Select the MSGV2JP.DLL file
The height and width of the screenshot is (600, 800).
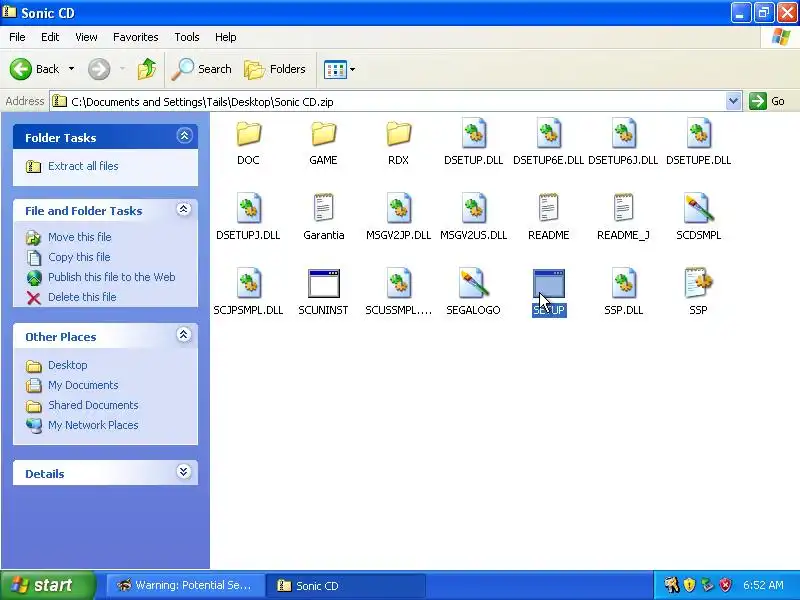click(398, 217)
